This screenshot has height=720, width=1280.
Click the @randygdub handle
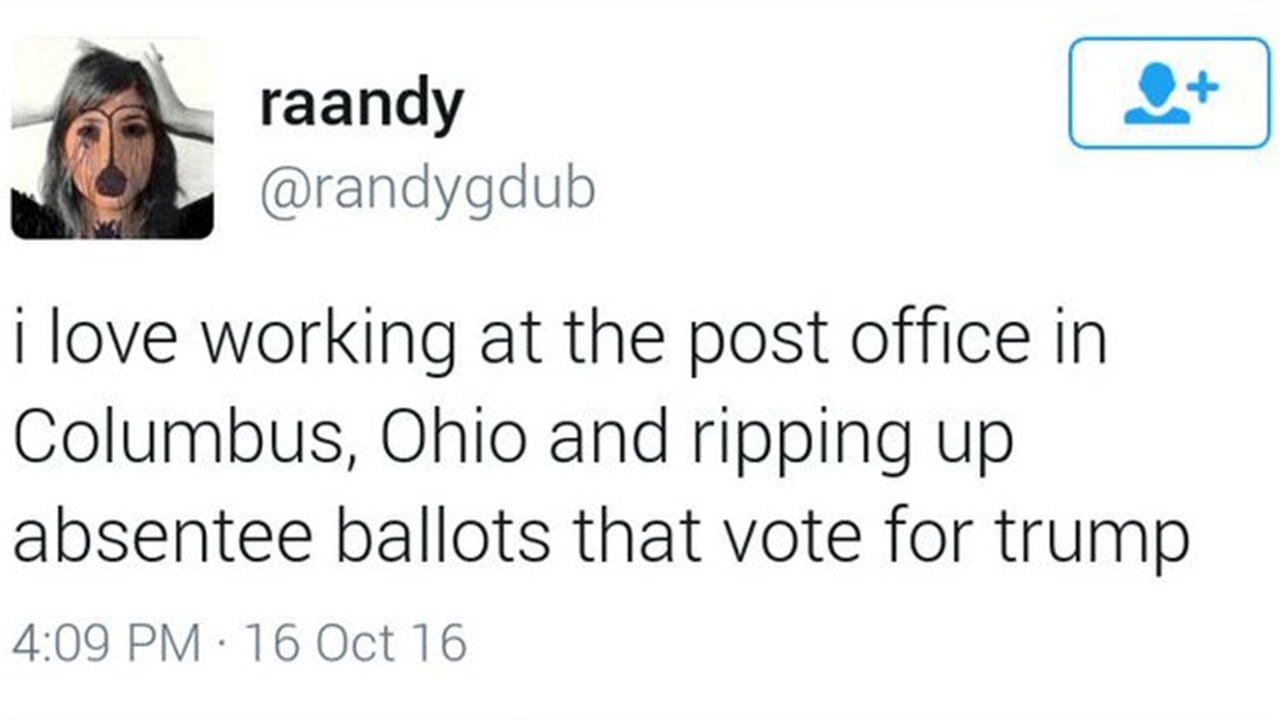[428, 188]
